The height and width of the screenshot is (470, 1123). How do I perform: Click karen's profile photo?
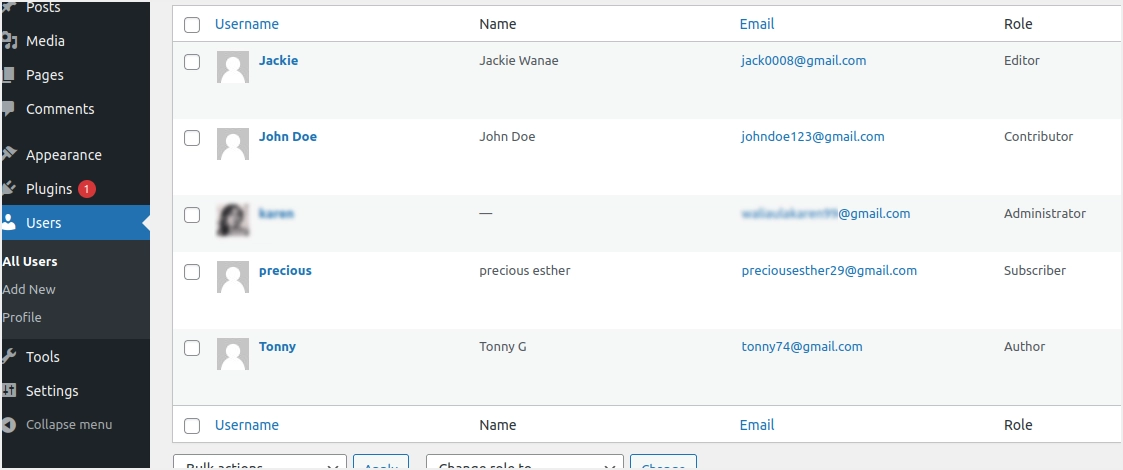pos(233,220)
